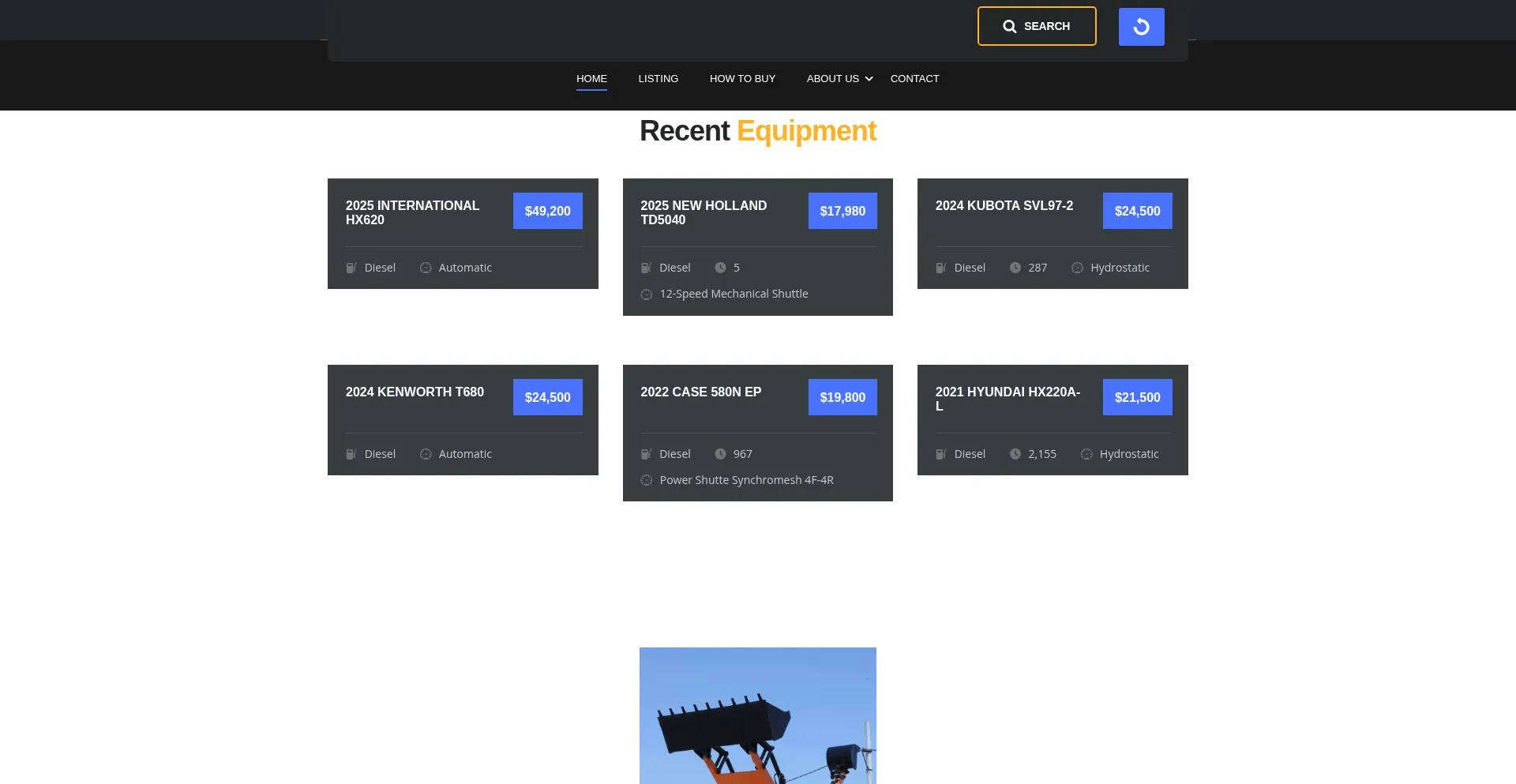
Task: Open the How To Buy page
Action: (742, 79)
